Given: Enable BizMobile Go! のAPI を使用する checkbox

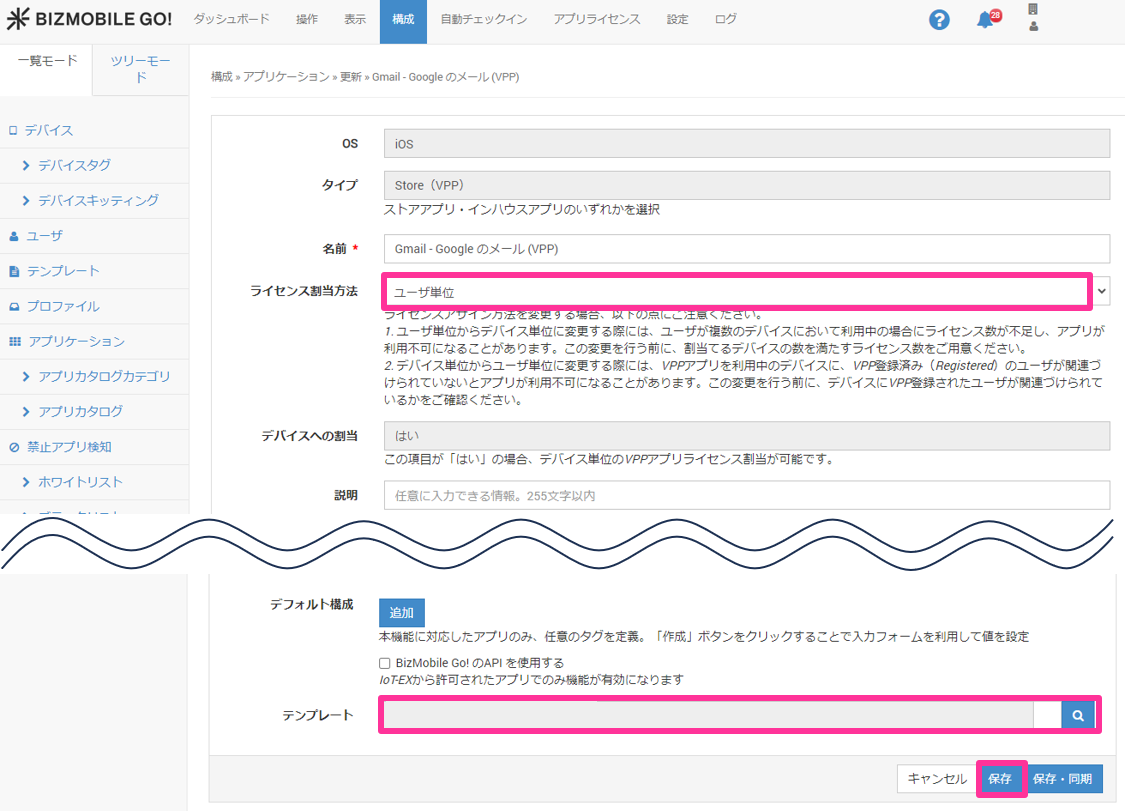Looking at the screenshot, I should 384,663.
